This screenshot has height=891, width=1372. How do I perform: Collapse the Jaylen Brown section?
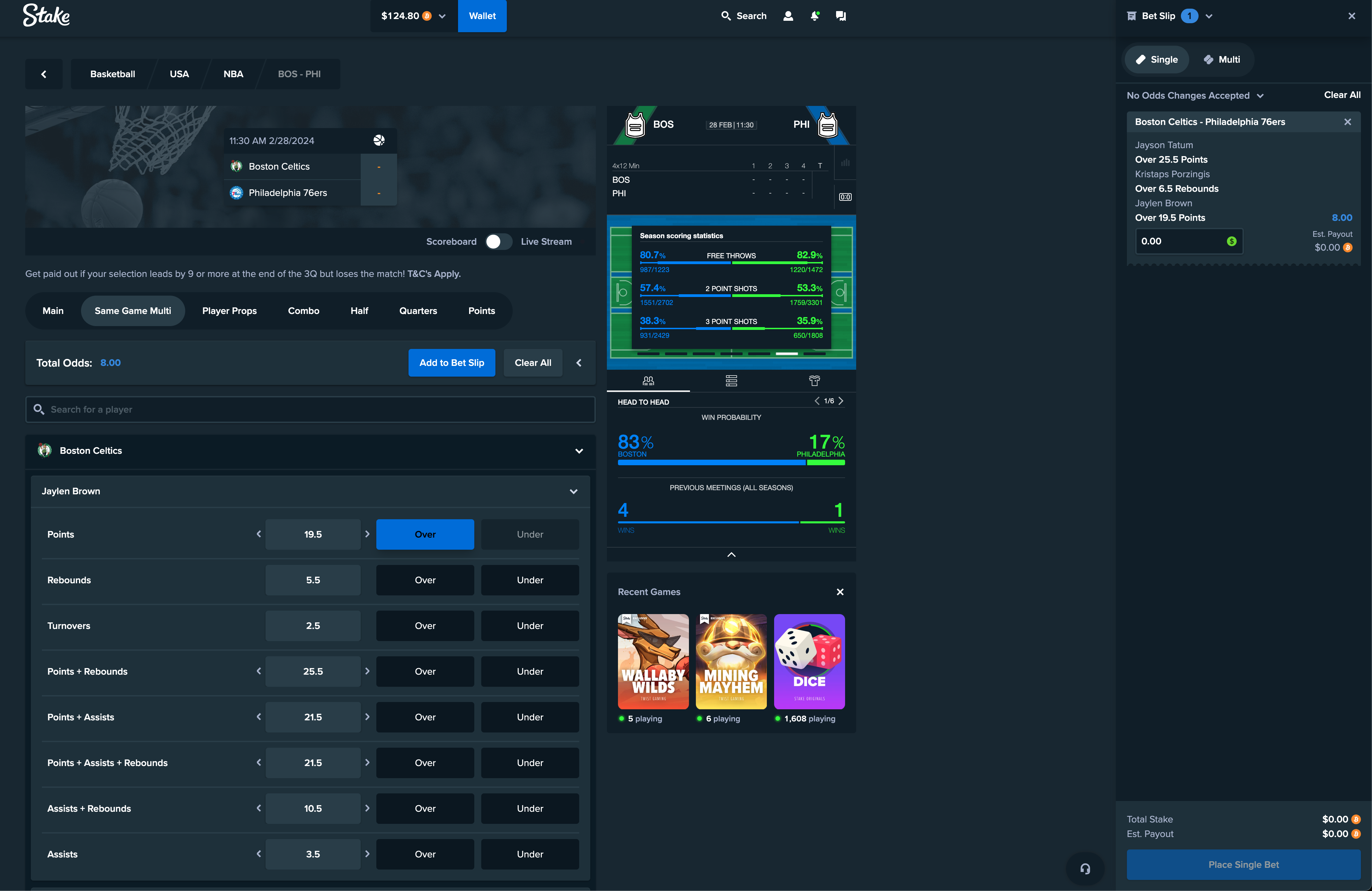(574, 492)
